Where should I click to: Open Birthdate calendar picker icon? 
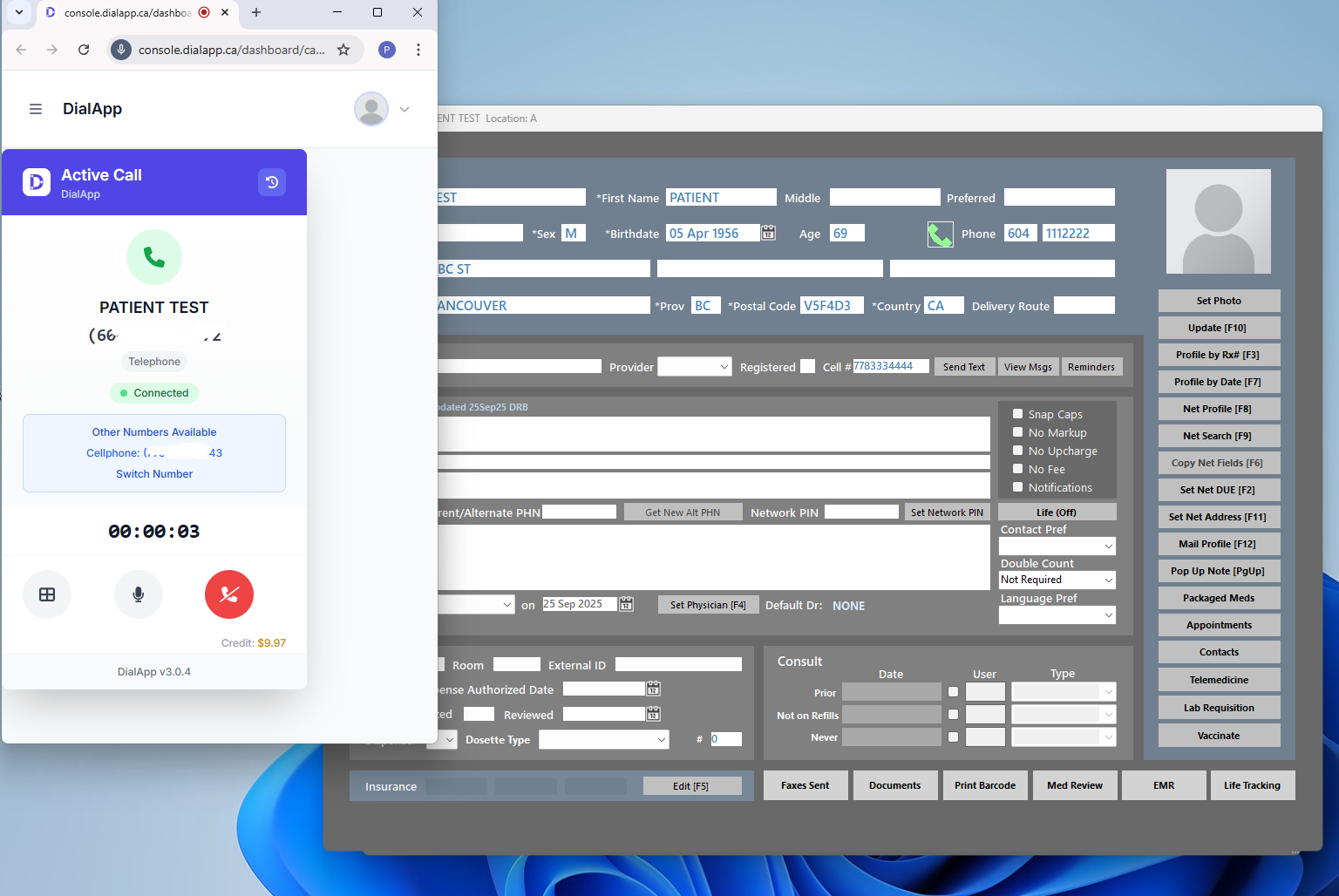pos(768,233)
